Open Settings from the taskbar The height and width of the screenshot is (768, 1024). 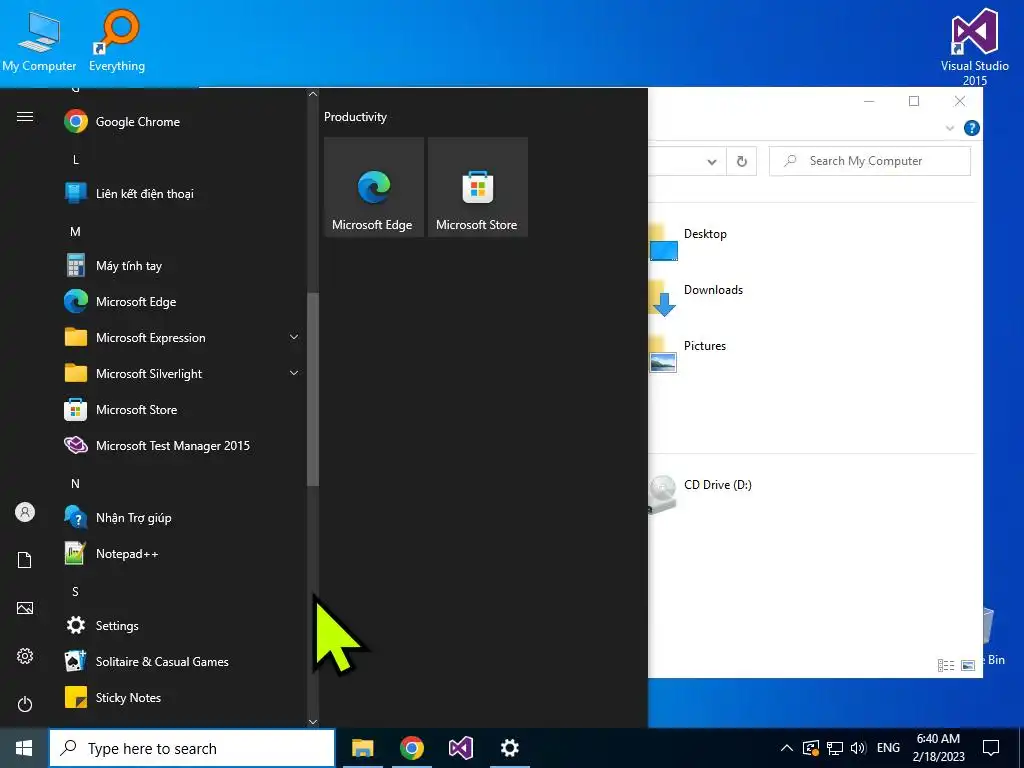click(509, 748)
